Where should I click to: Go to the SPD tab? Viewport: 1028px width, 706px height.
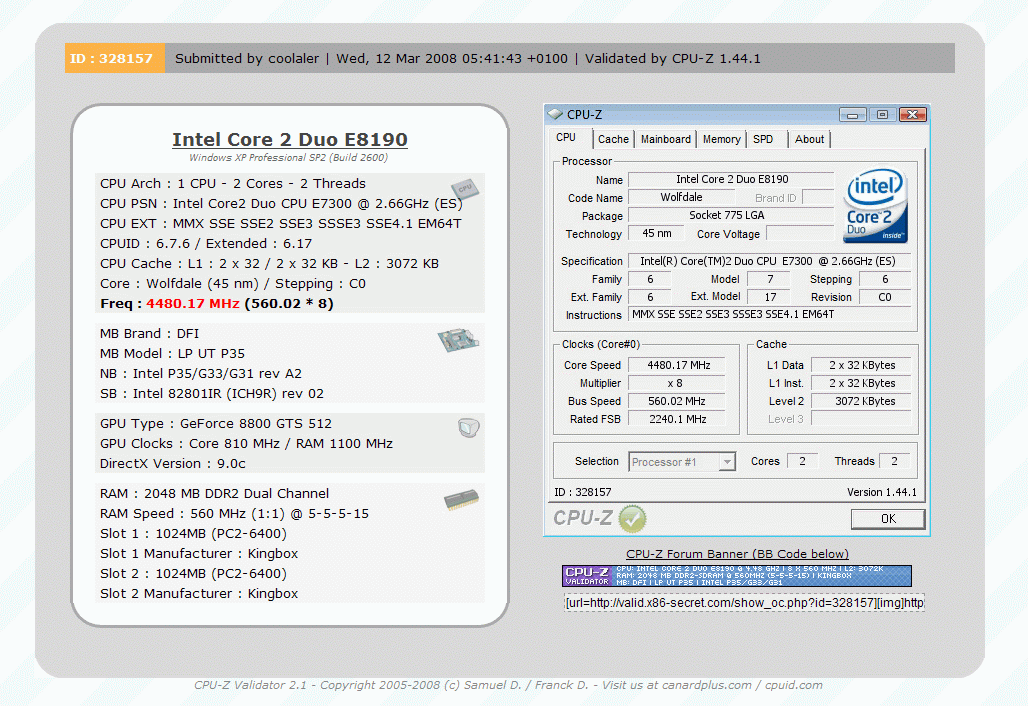tap(763, 139)
